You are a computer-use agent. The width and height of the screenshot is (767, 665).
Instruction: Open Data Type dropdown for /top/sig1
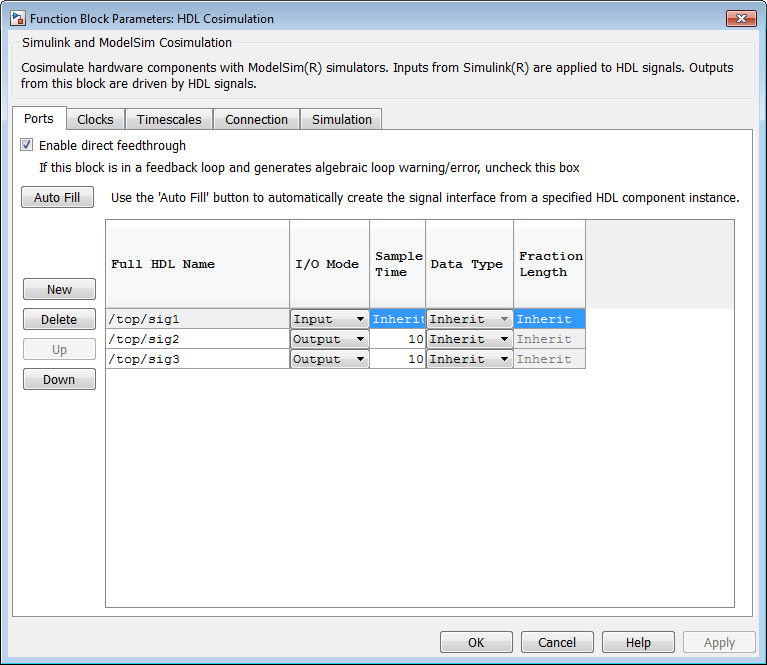pyautogui.click(x=470, y=319)
